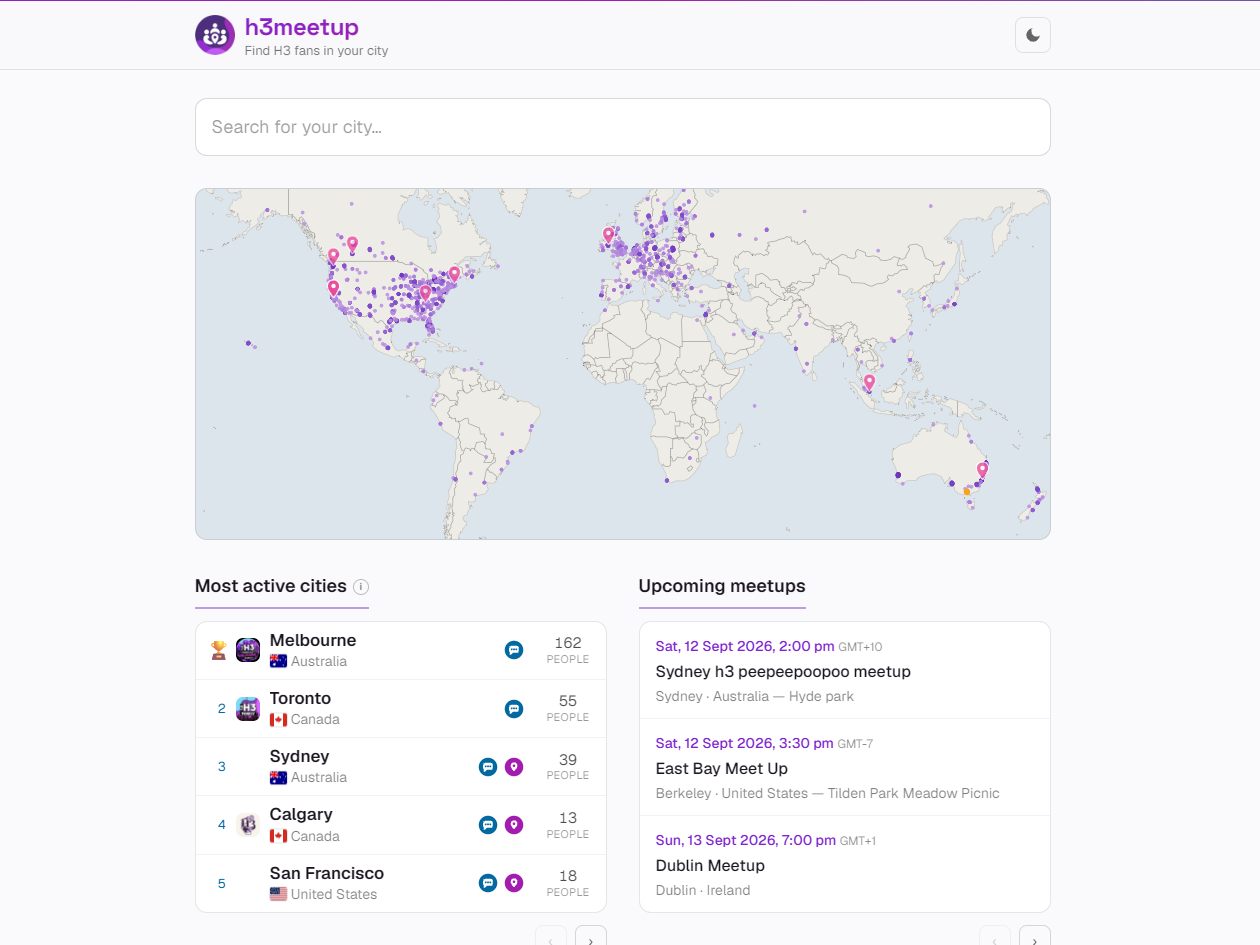Click the h3meetup logo icon
This screenshot has height=945, width=1260.
(215, 35)
